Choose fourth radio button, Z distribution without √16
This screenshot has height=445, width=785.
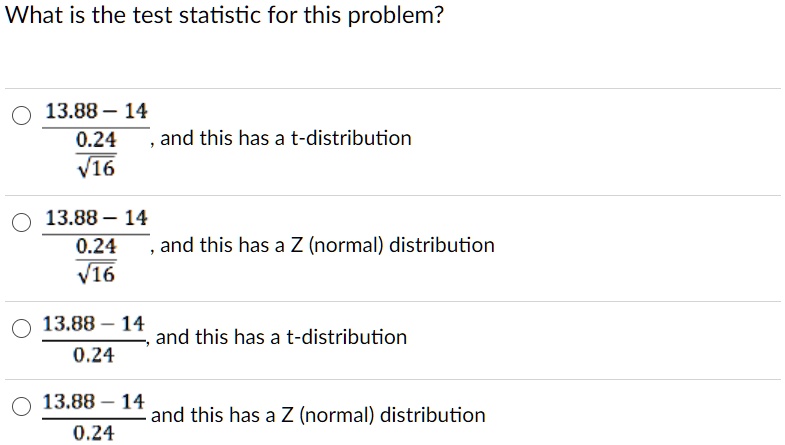point(22,406)
